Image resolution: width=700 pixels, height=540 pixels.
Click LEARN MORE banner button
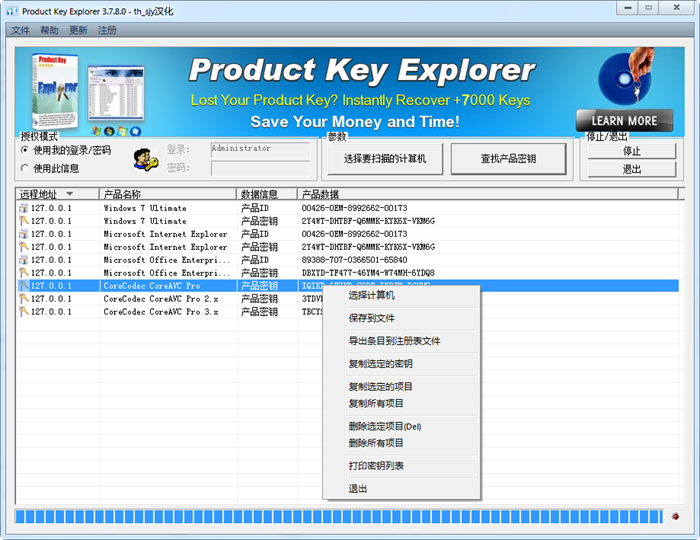[x=624, y=120]
